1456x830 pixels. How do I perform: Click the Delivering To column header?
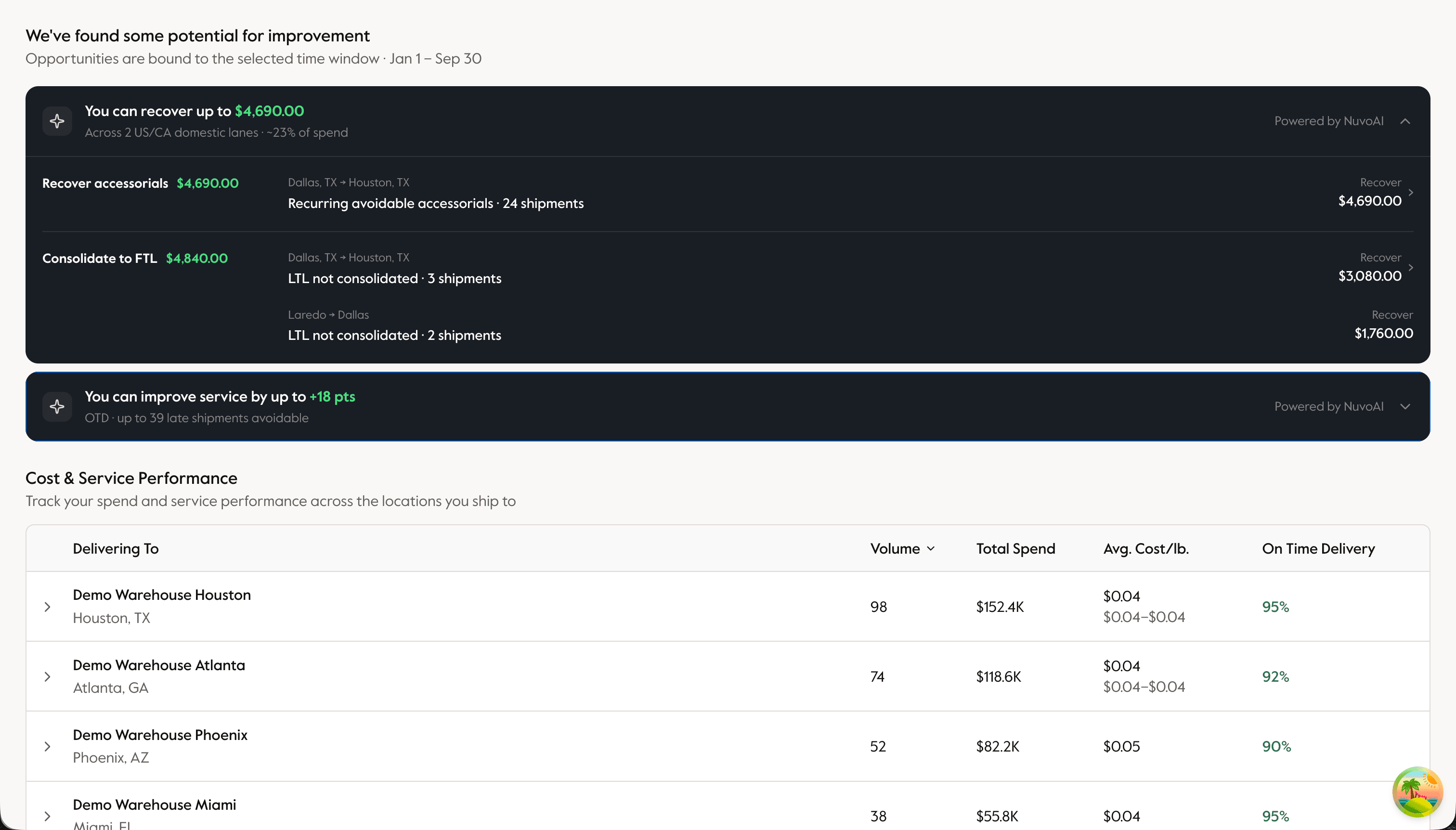click(116, 548)
